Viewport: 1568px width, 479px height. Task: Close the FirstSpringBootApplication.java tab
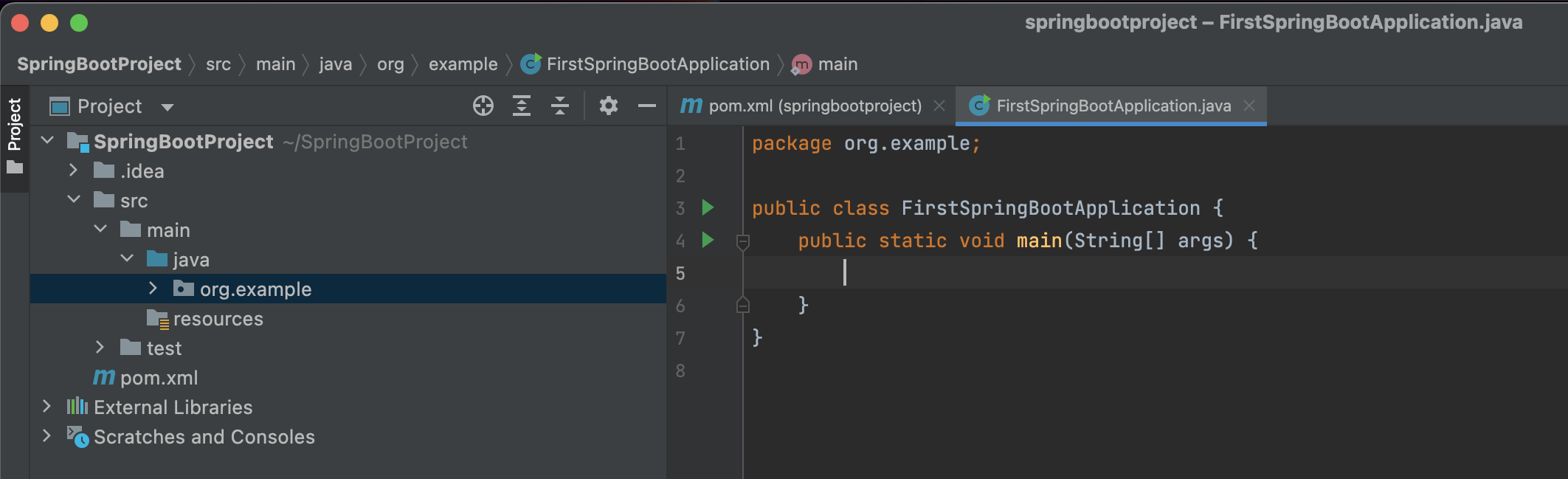[x=1249, y=106]
